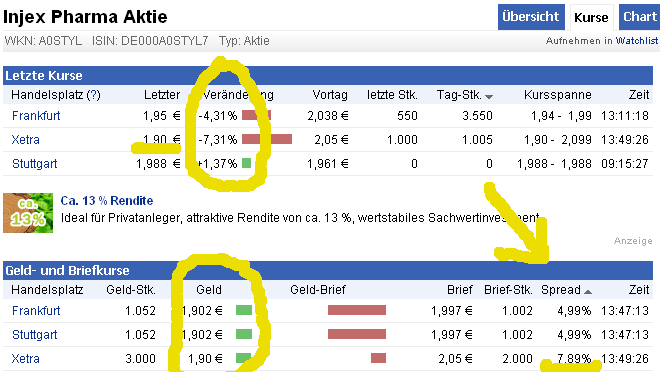The image size is (660, 372).
Task: Sort the table by Vortag column header
Action: tap(330, 95)
